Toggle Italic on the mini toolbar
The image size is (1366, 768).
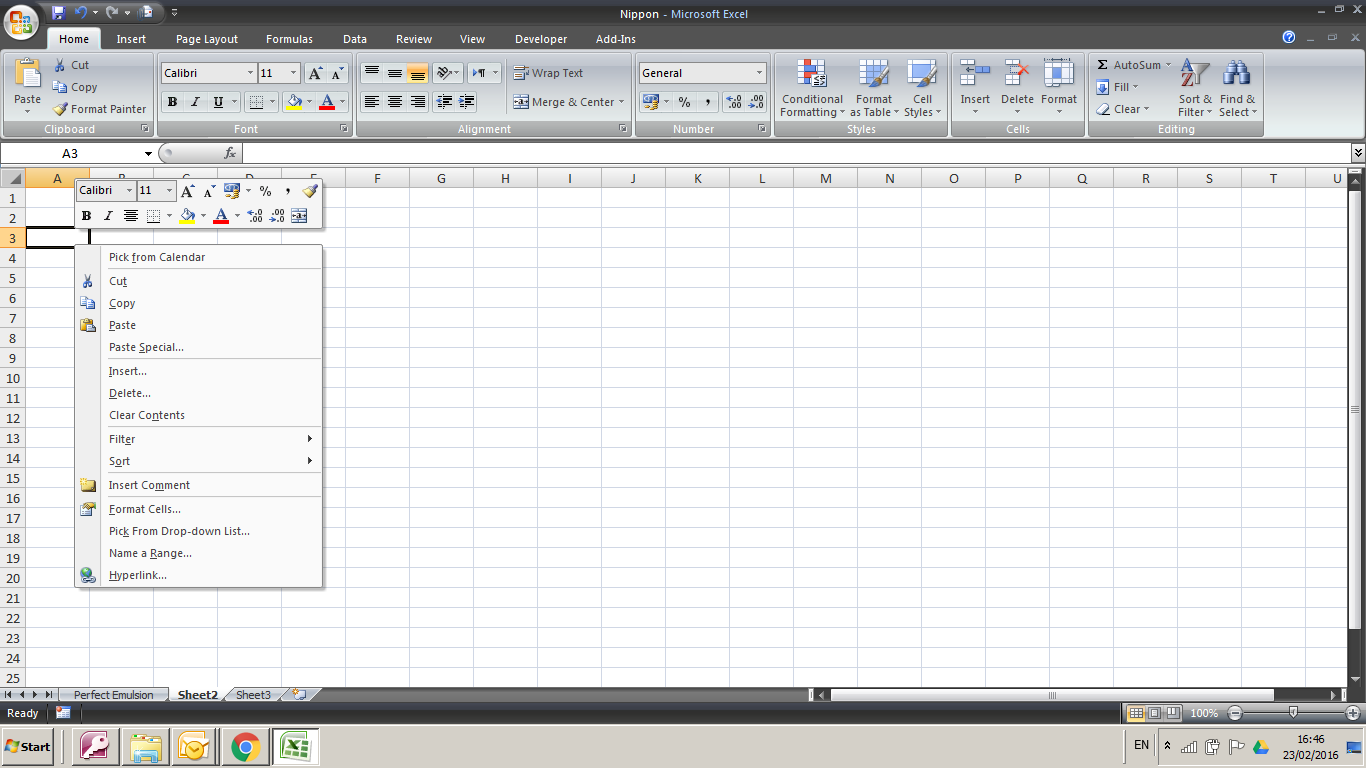pyautogui.click(x=108, y=215)
